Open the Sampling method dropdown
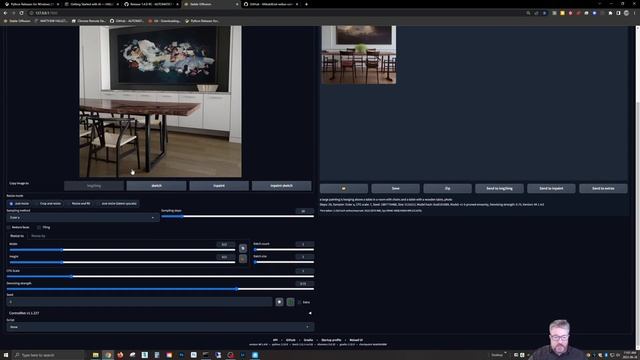Image resolution: width=640 pixels, height=360 pixels. click(x=82, y=218)
